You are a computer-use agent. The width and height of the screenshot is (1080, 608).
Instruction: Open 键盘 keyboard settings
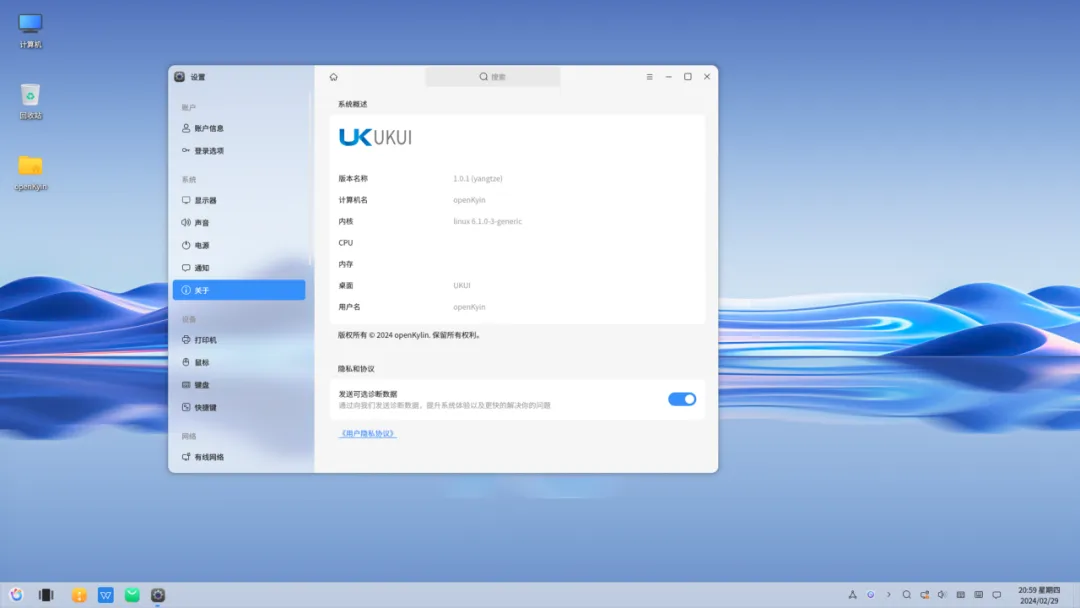tap(239, 385)
